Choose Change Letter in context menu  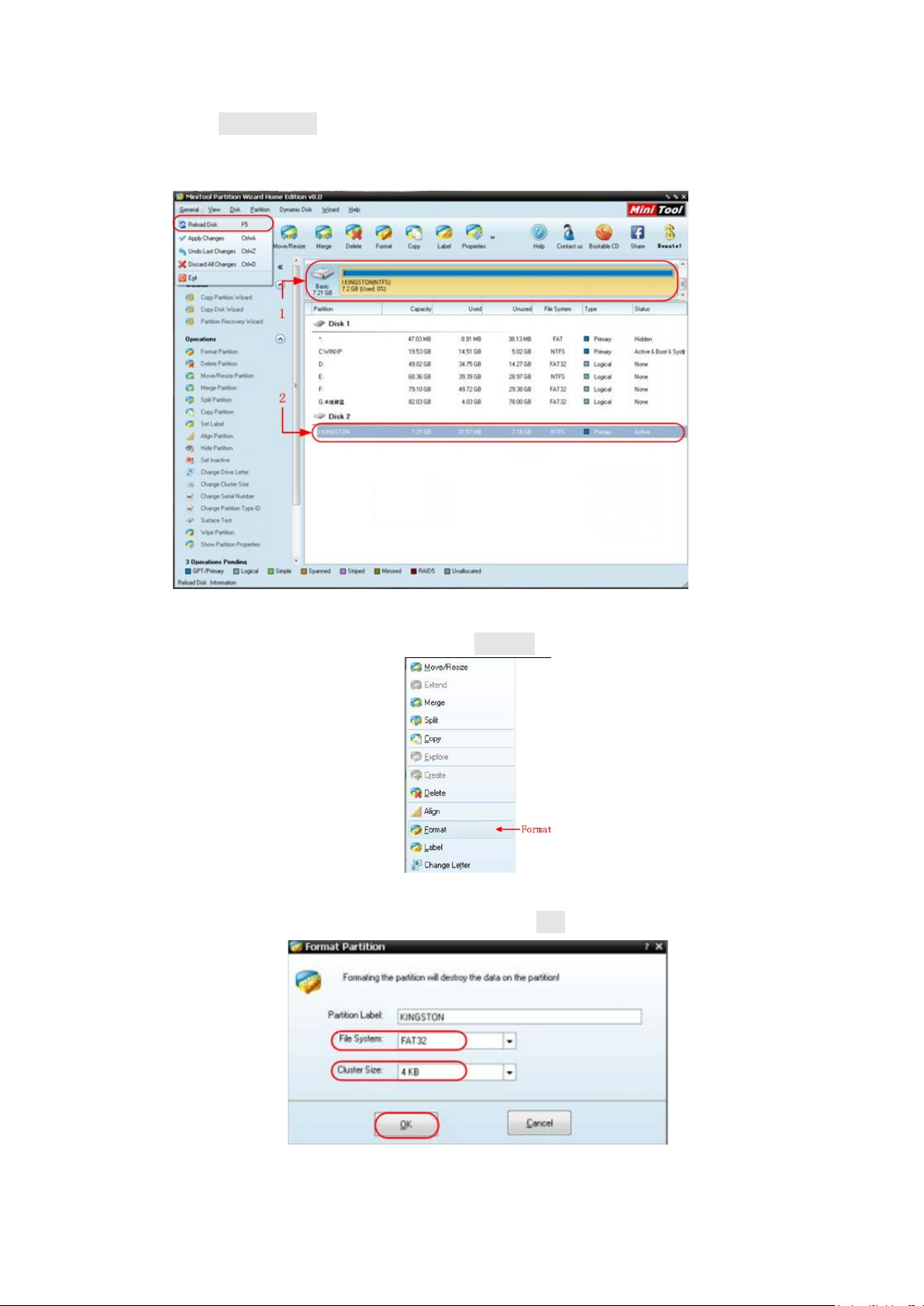pyautogui.click(x=460, y=865)
